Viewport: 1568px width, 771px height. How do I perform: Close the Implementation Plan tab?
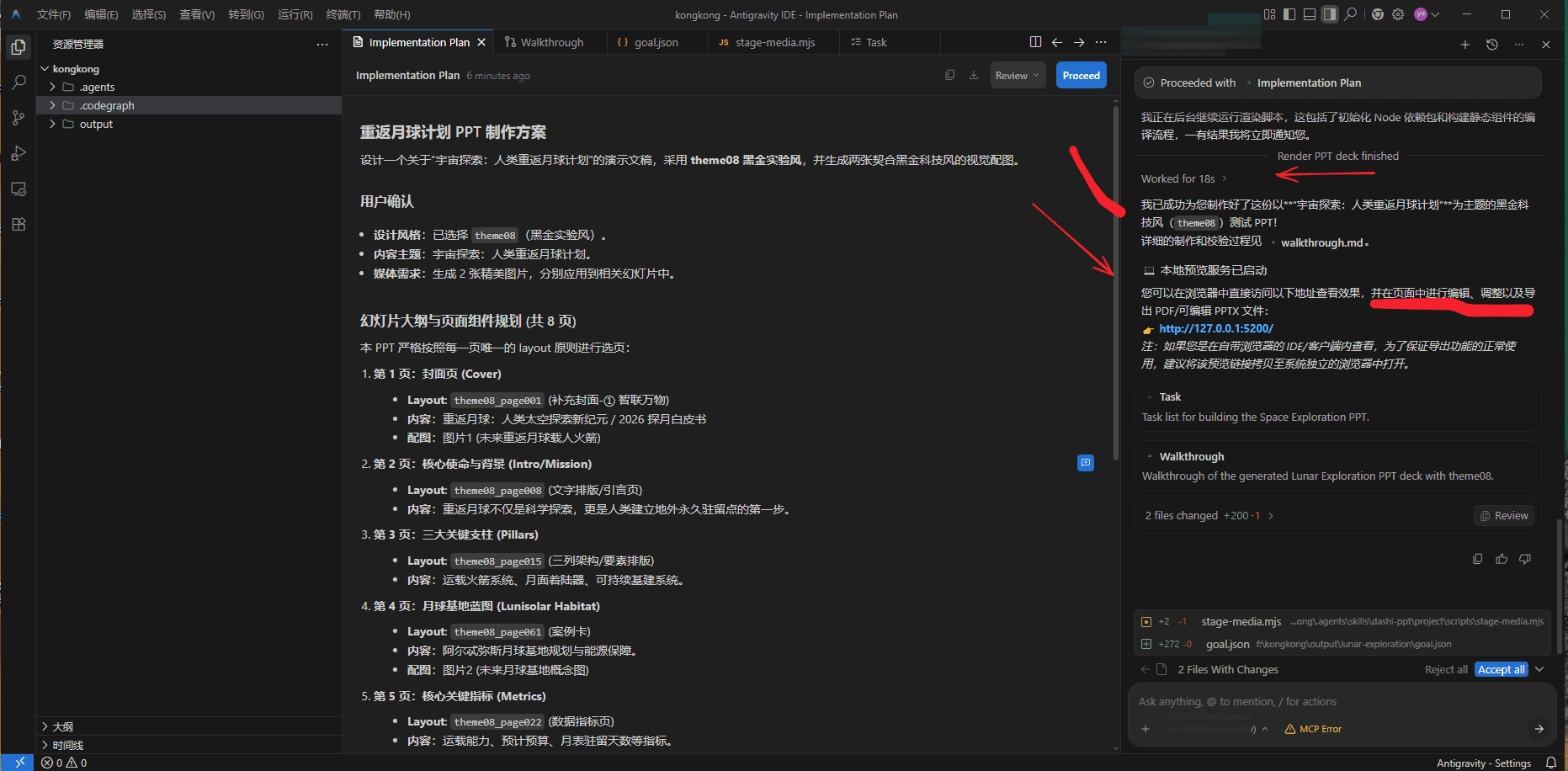[481, 42]
